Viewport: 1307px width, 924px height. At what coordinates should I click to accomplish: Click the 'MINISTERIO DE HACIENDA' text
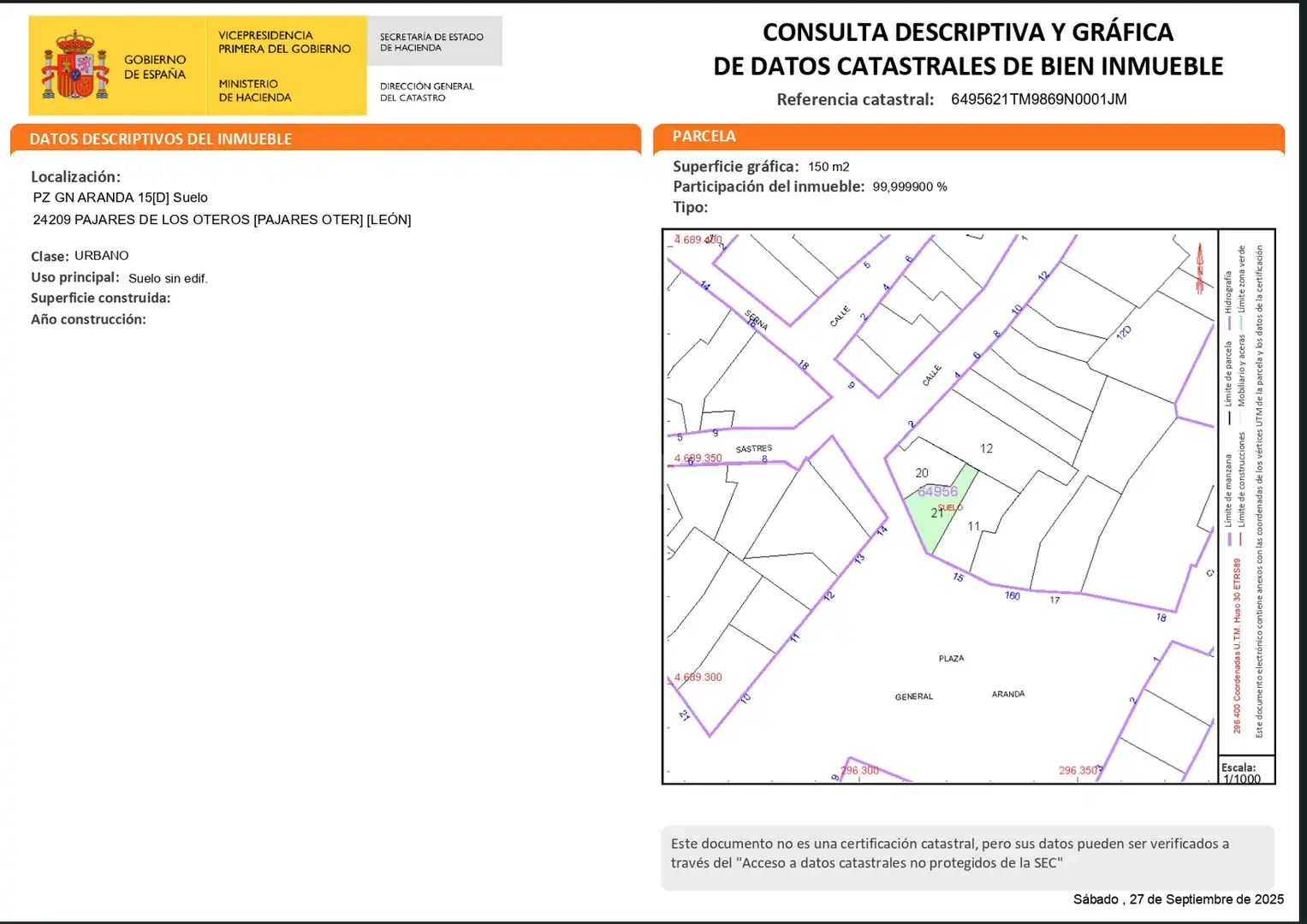point(255,91)
